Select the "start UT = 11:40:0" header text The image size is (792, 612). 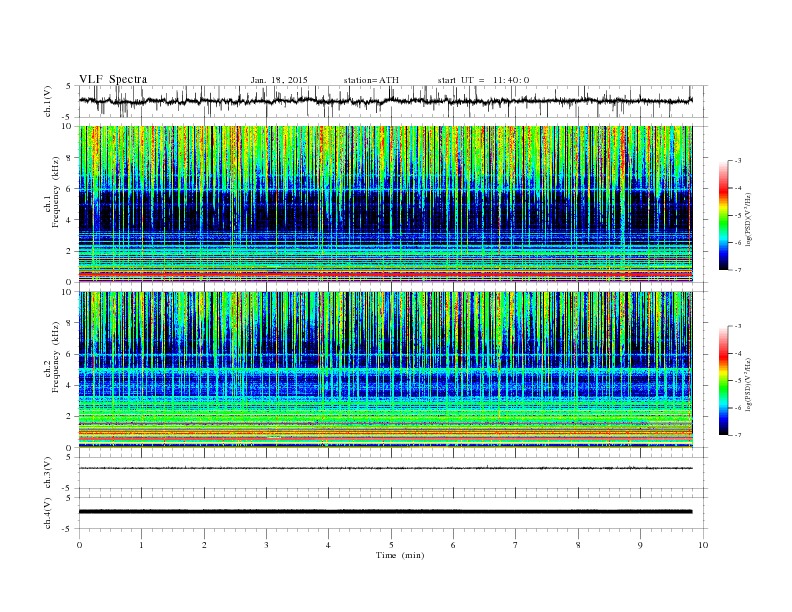pos(483,80)
